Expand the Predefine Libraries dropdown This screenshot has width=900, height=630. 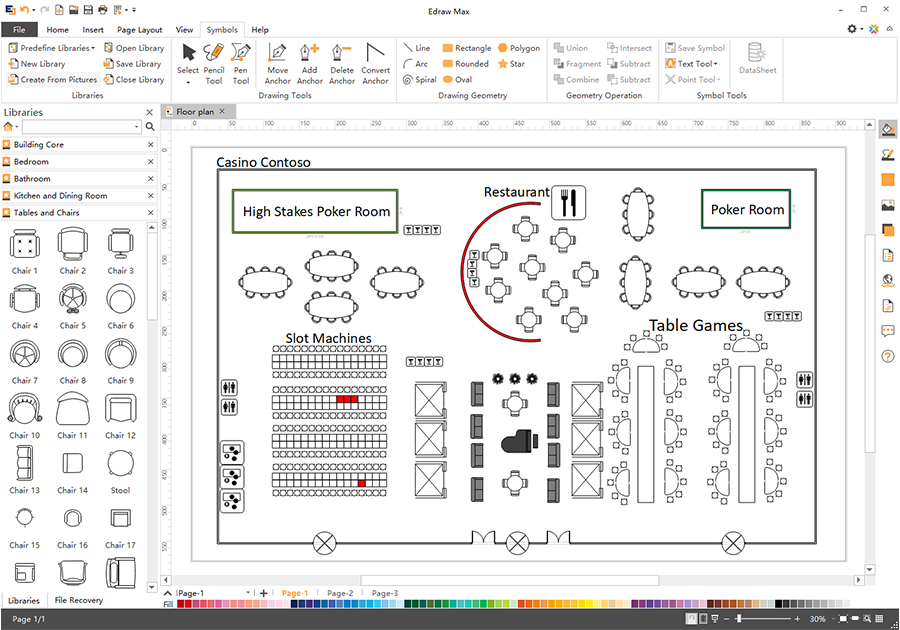(93, 48)
